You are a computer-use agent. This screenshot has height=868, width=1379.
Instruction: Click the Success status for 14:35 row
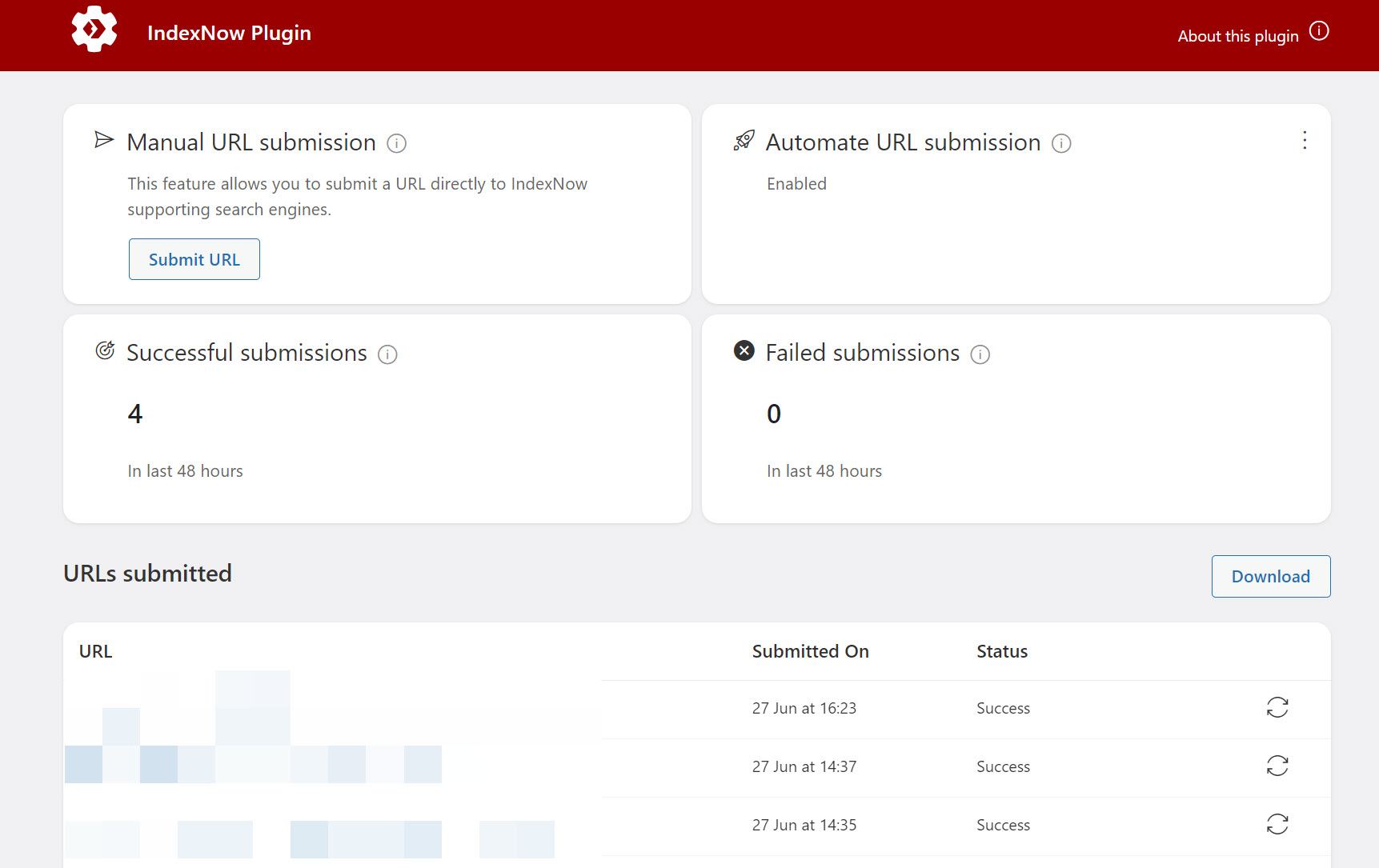[1003, 825]
